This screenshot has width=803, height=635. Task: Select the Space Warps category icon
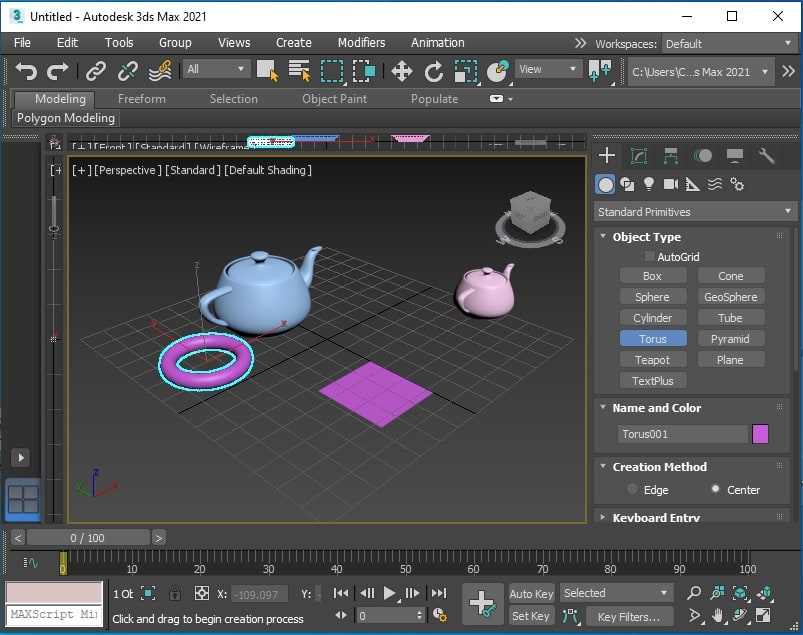click(714, 184)
